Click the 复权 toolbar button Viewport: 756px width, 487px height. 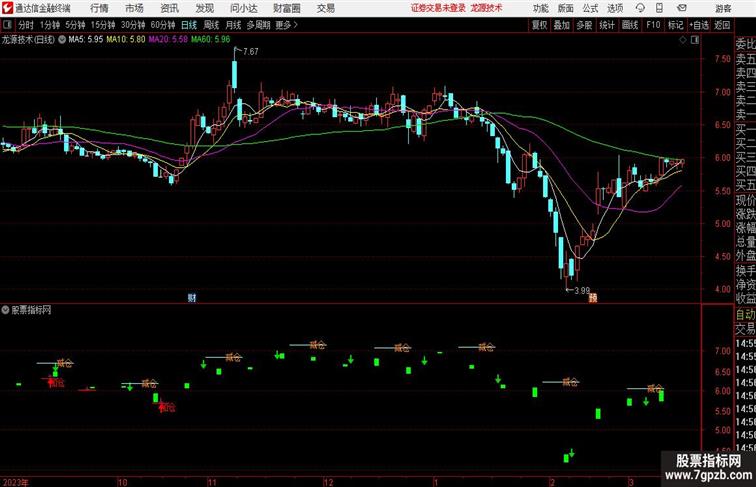tap(540, 25)
